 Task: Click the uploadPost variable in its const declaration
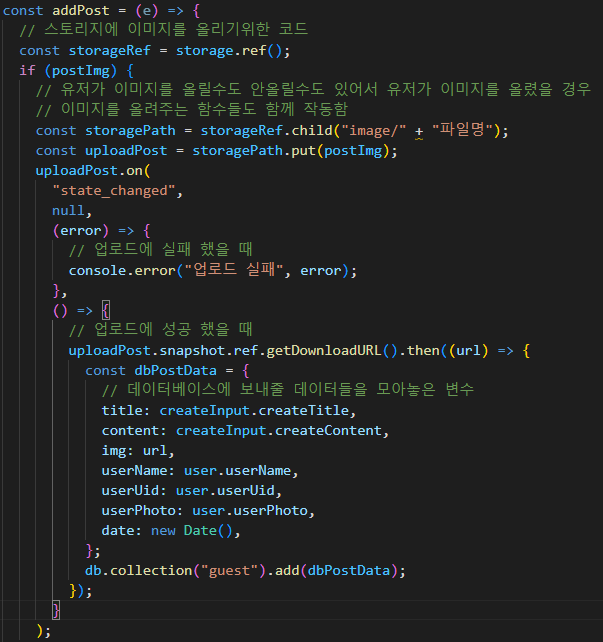click(x=126, y=151)
